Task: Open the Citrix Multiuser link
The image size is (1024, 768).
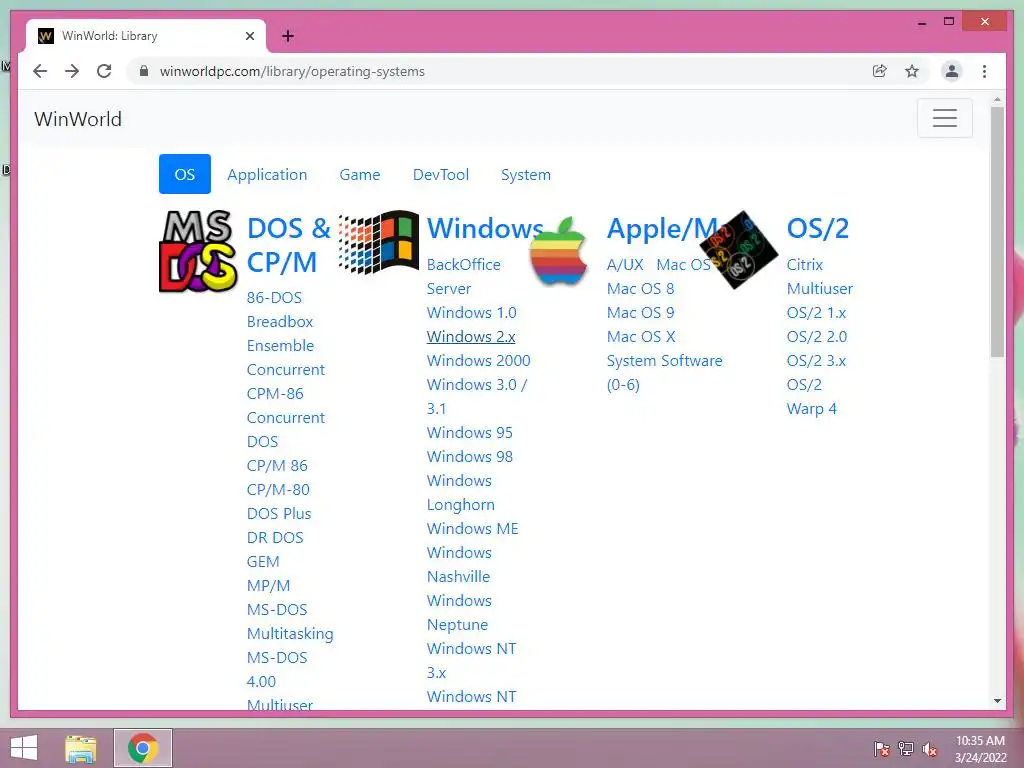Action: click(x=820, y=276)
